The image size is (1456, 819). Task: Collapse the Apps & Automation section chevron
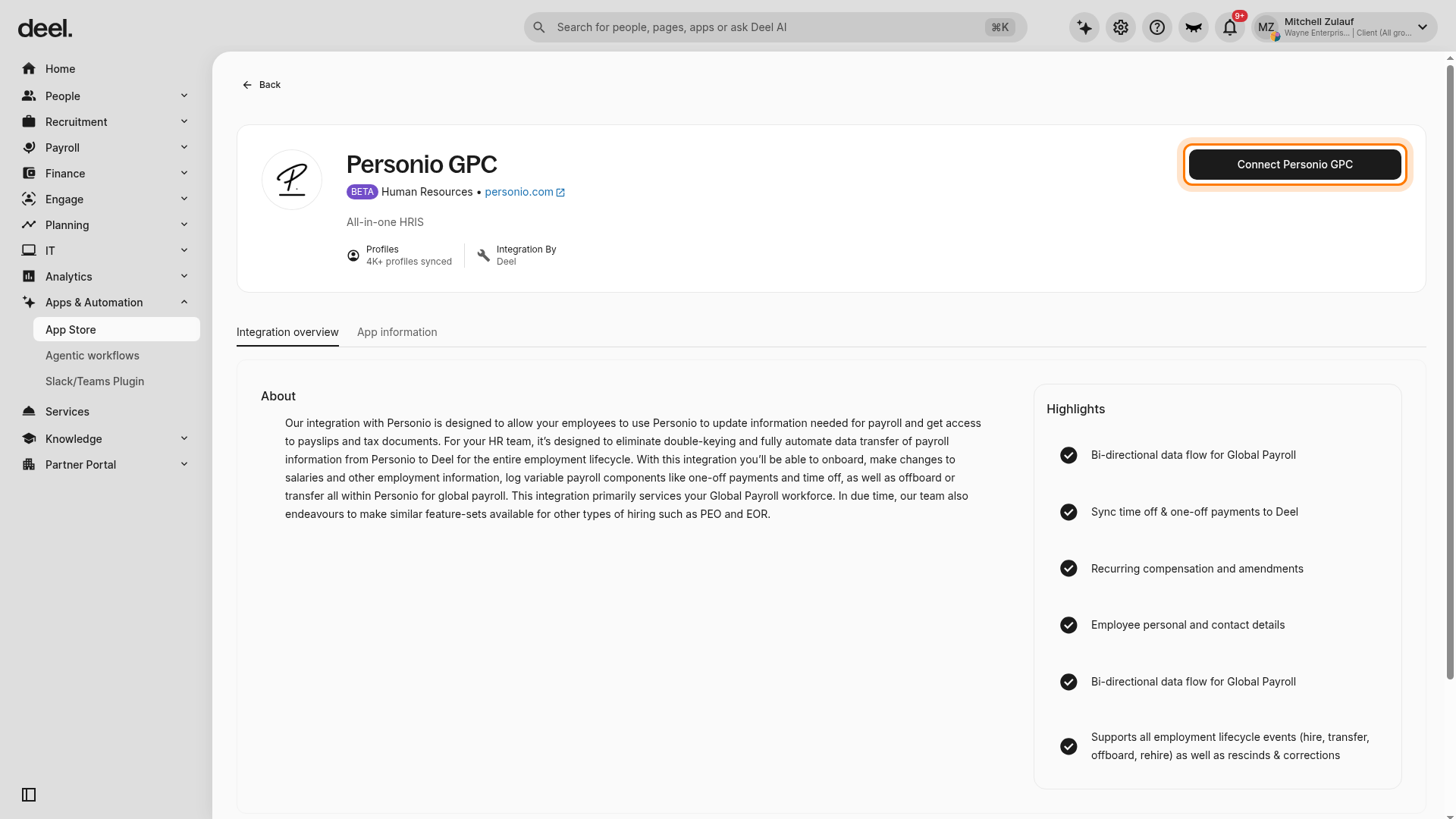pyautogui.click(x=184, y=302)
